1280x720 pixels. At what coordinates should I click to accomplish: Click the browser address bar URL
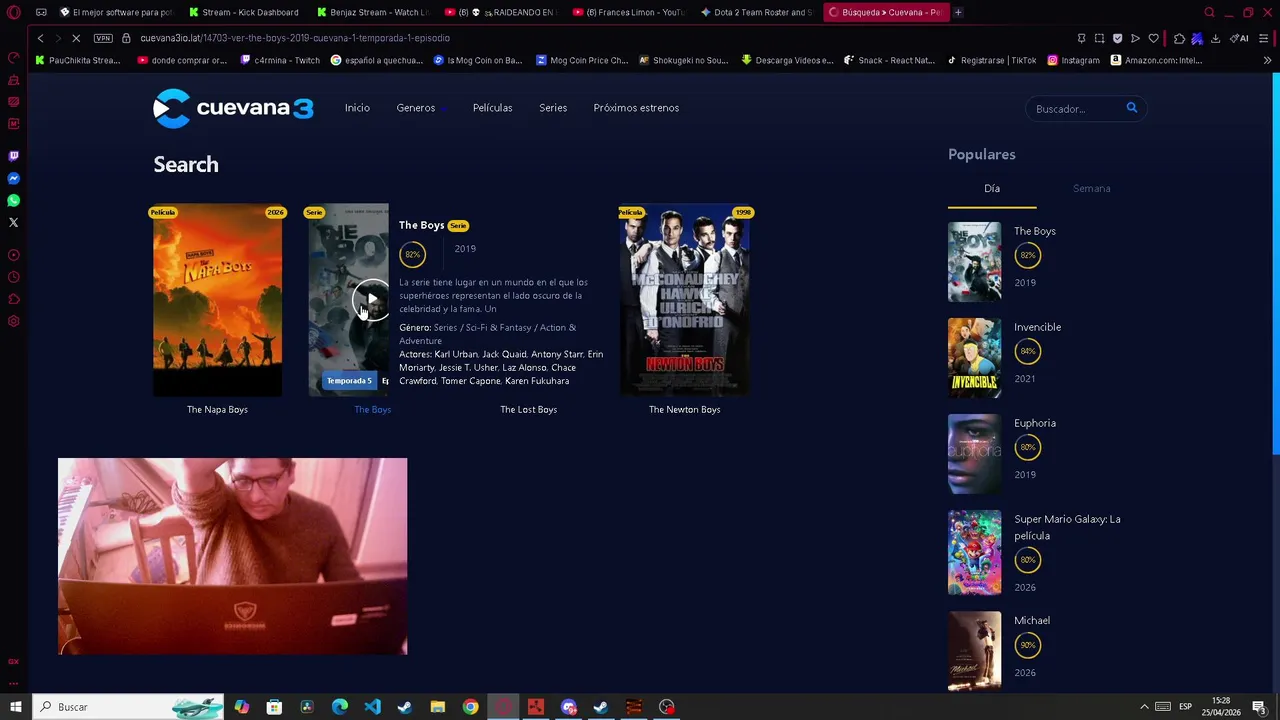(295, 38)
